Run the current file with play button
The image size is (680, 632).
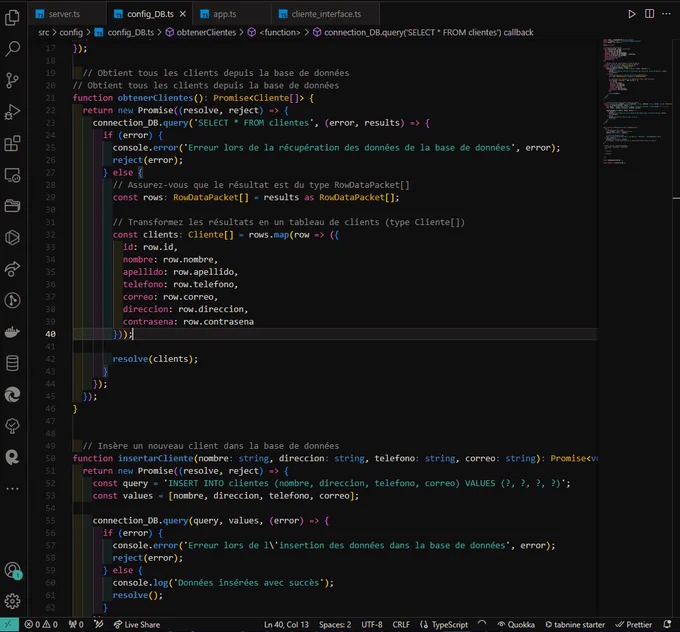tap(632, 14)
